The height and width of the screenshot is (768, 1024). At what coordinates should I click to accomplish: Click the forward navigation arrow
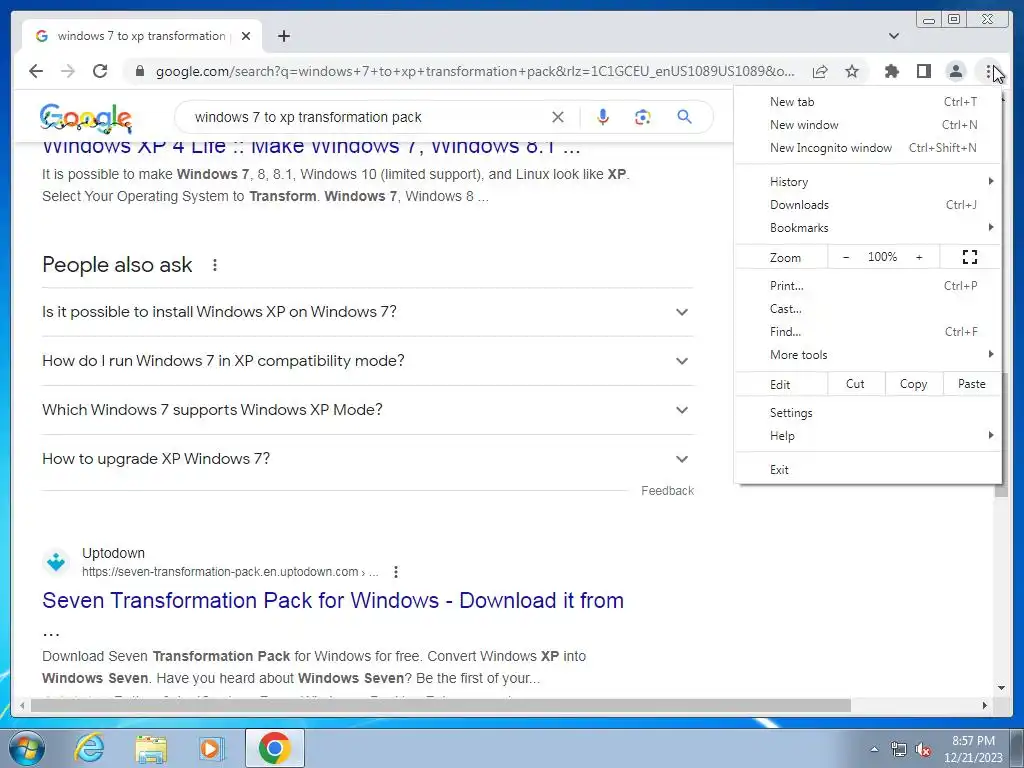tap(68, 71)
